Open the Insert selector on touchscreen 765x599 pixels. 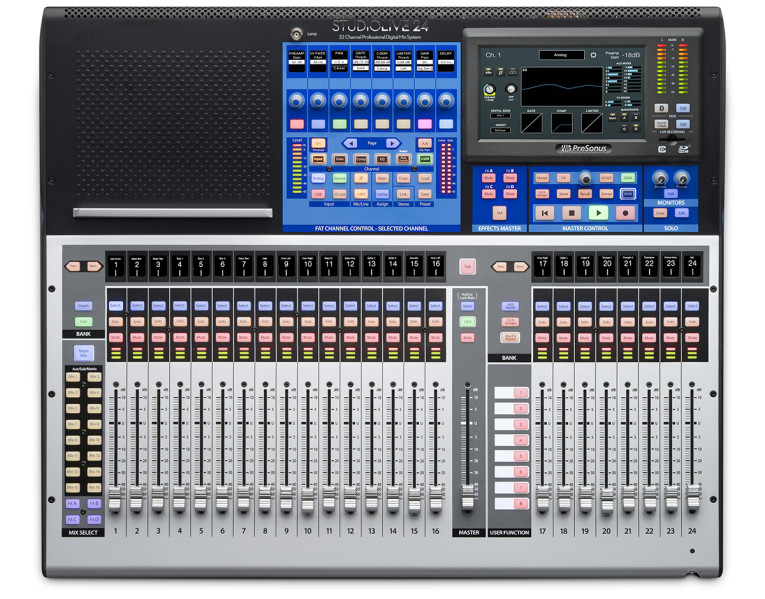(500, 130)
